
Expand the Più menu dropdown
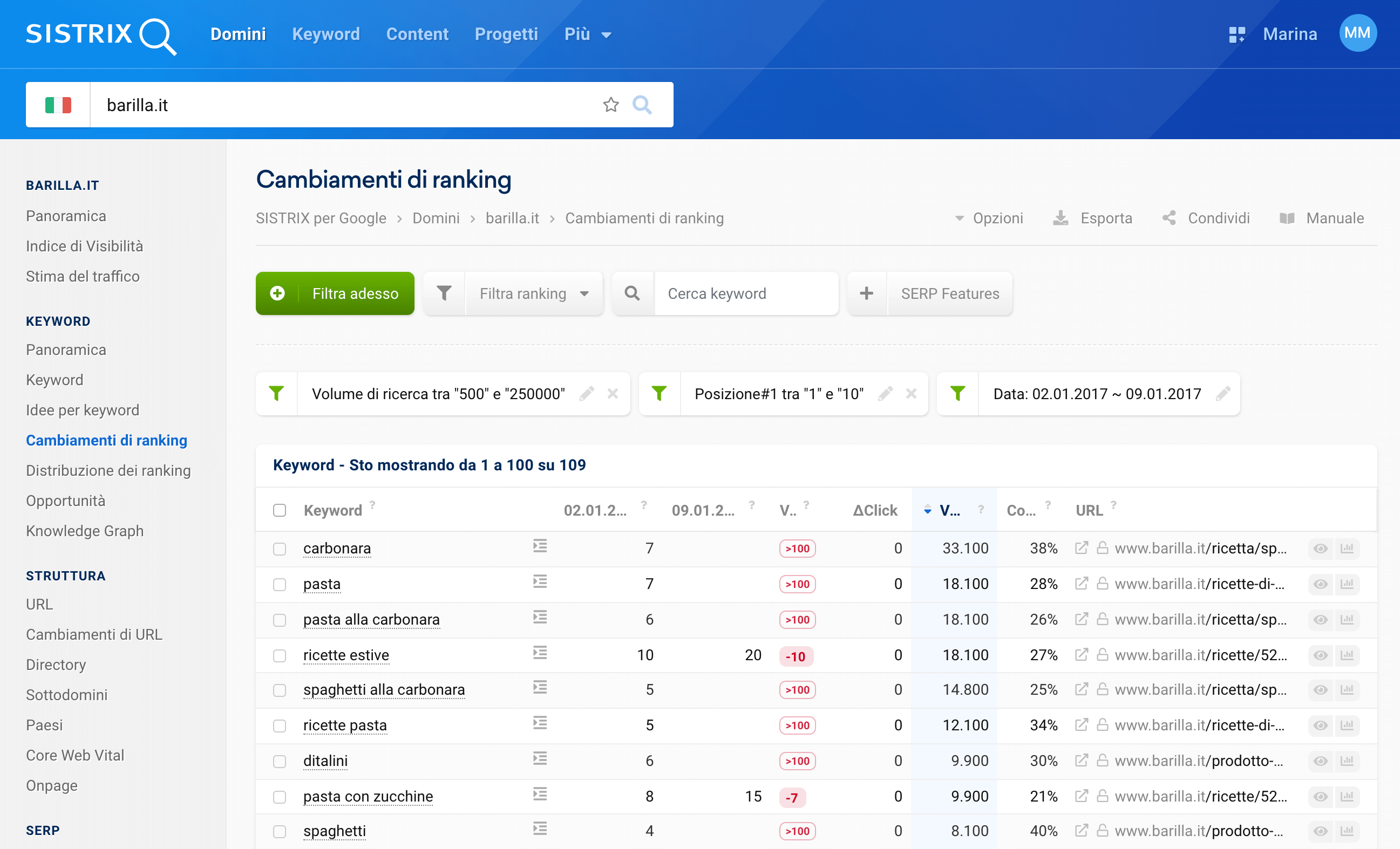click(x=588, y=34)
